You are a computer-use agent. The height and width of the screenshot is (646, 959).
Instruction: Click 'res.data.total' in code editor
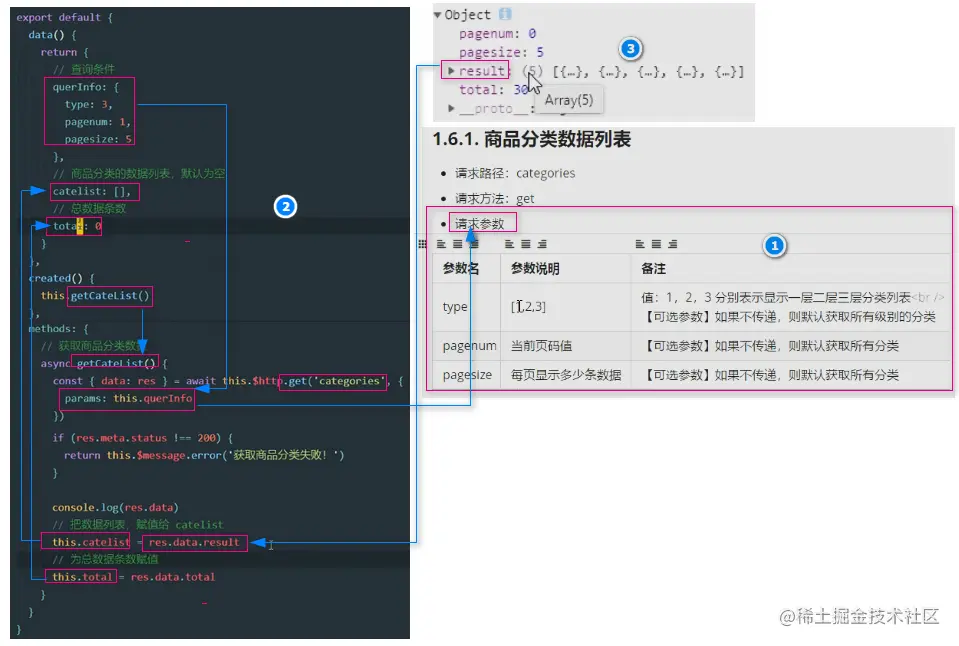[x=172, y=577]
